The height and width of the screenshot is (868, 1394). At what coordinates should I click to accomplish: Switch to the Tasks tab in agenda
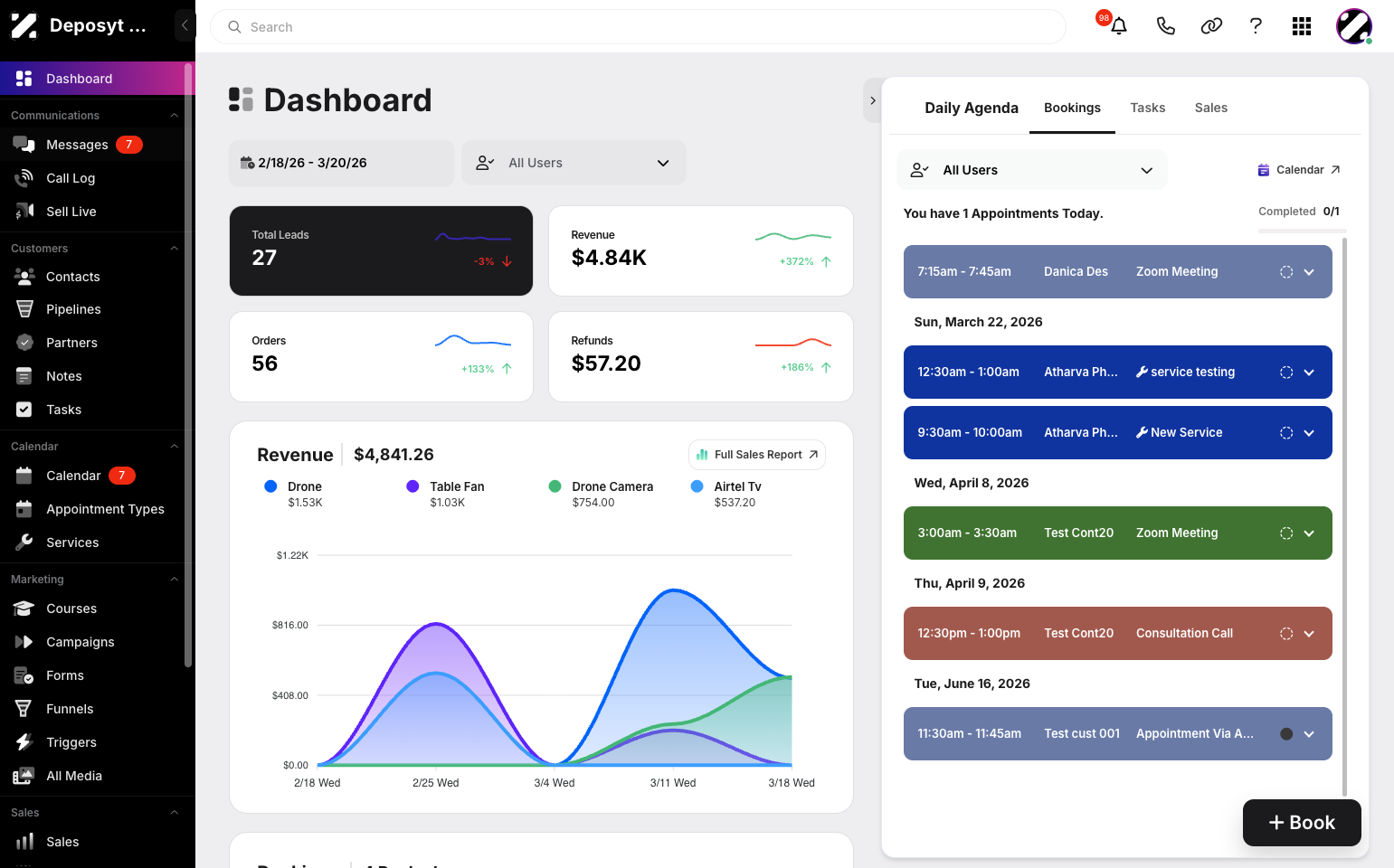1148,108
